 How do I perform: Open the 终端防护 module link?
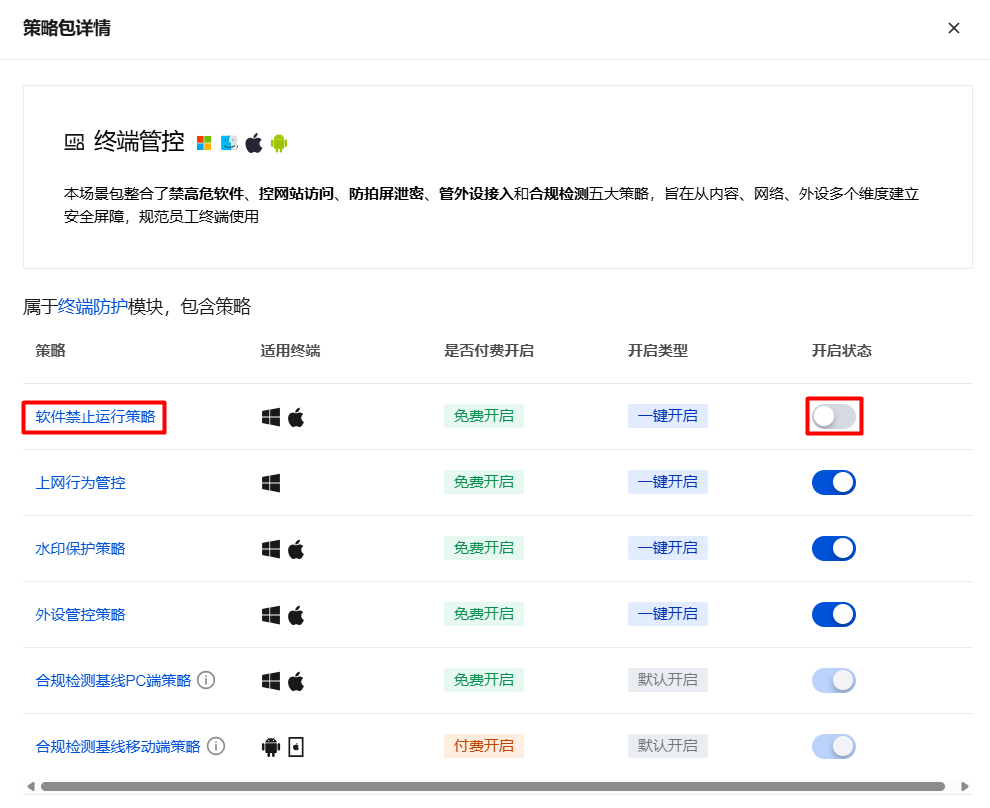pos(93,306)
